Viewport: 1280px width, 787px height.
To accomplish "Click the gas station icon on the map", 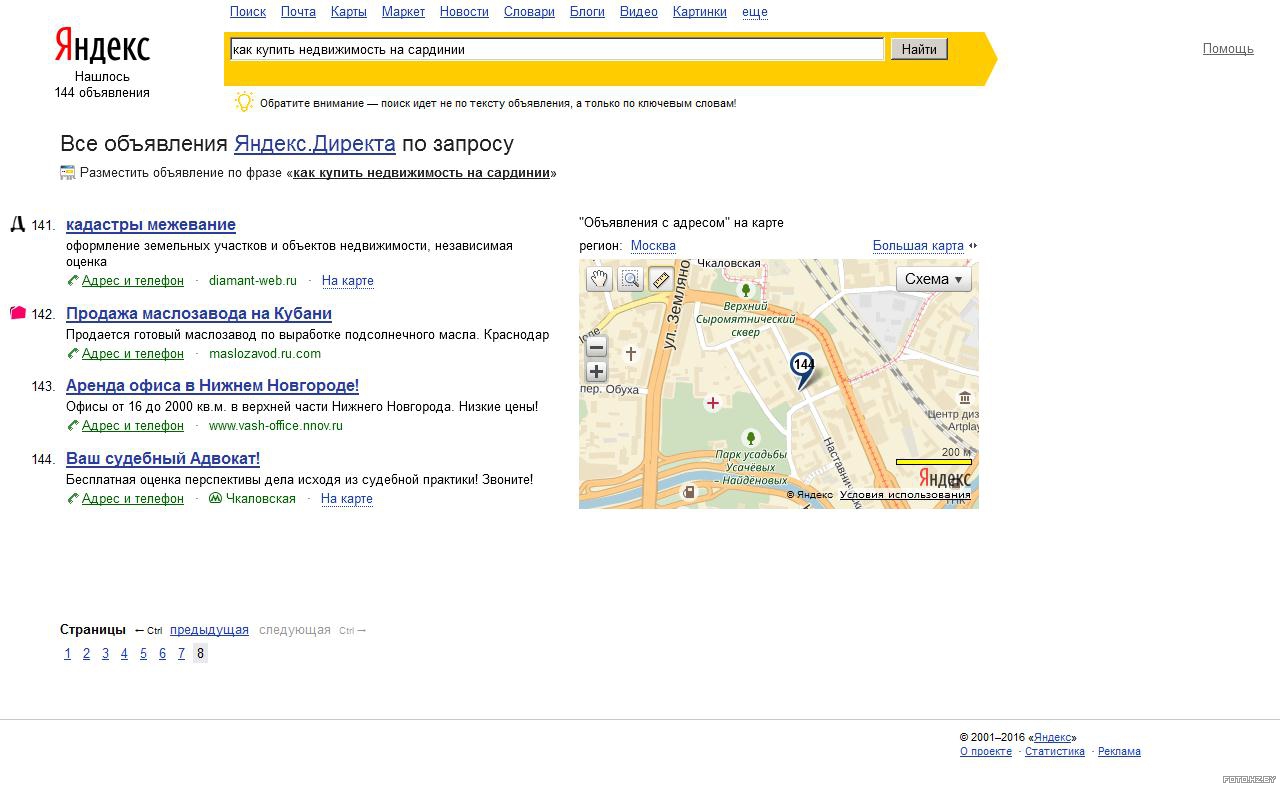I will [x=689, y=492].
